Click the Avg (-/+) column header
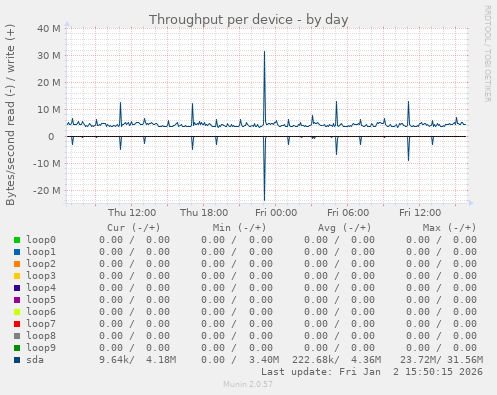Screen dimensions: 497x395 (344, 228)
